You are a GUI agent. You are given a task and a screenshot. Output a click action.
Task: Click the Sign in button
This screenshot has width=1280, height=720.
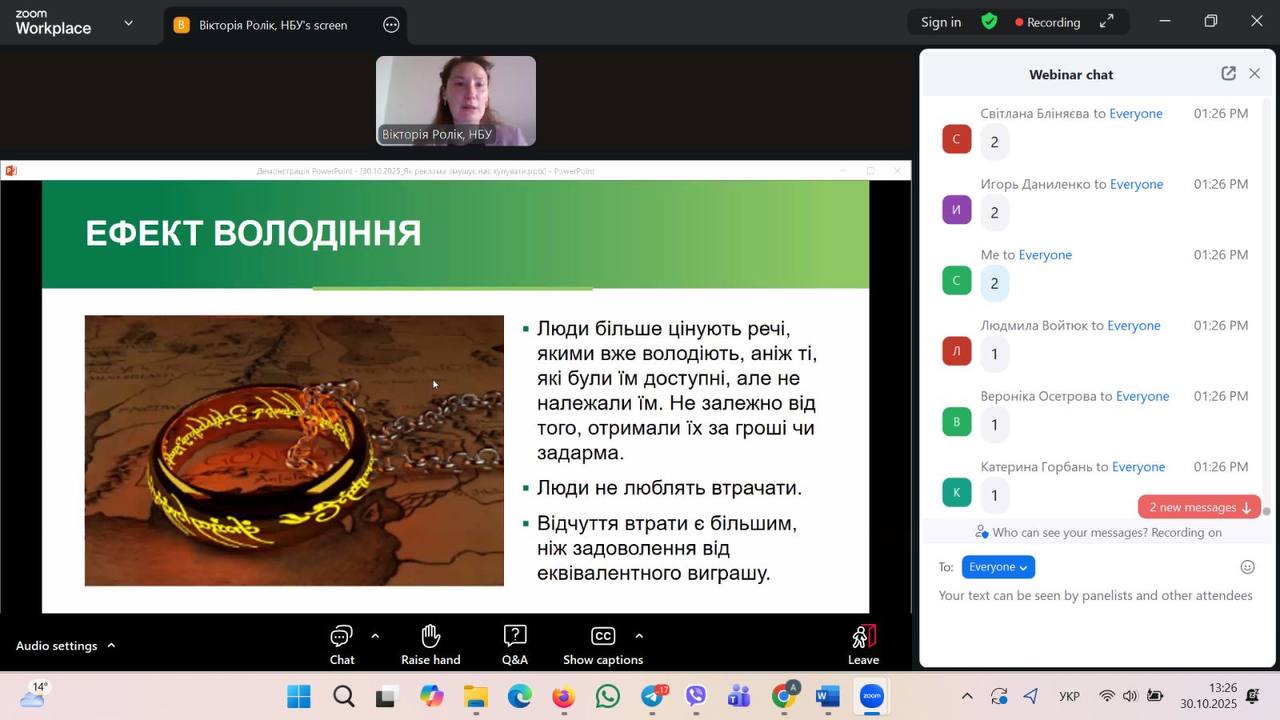(x=940, y=22)
